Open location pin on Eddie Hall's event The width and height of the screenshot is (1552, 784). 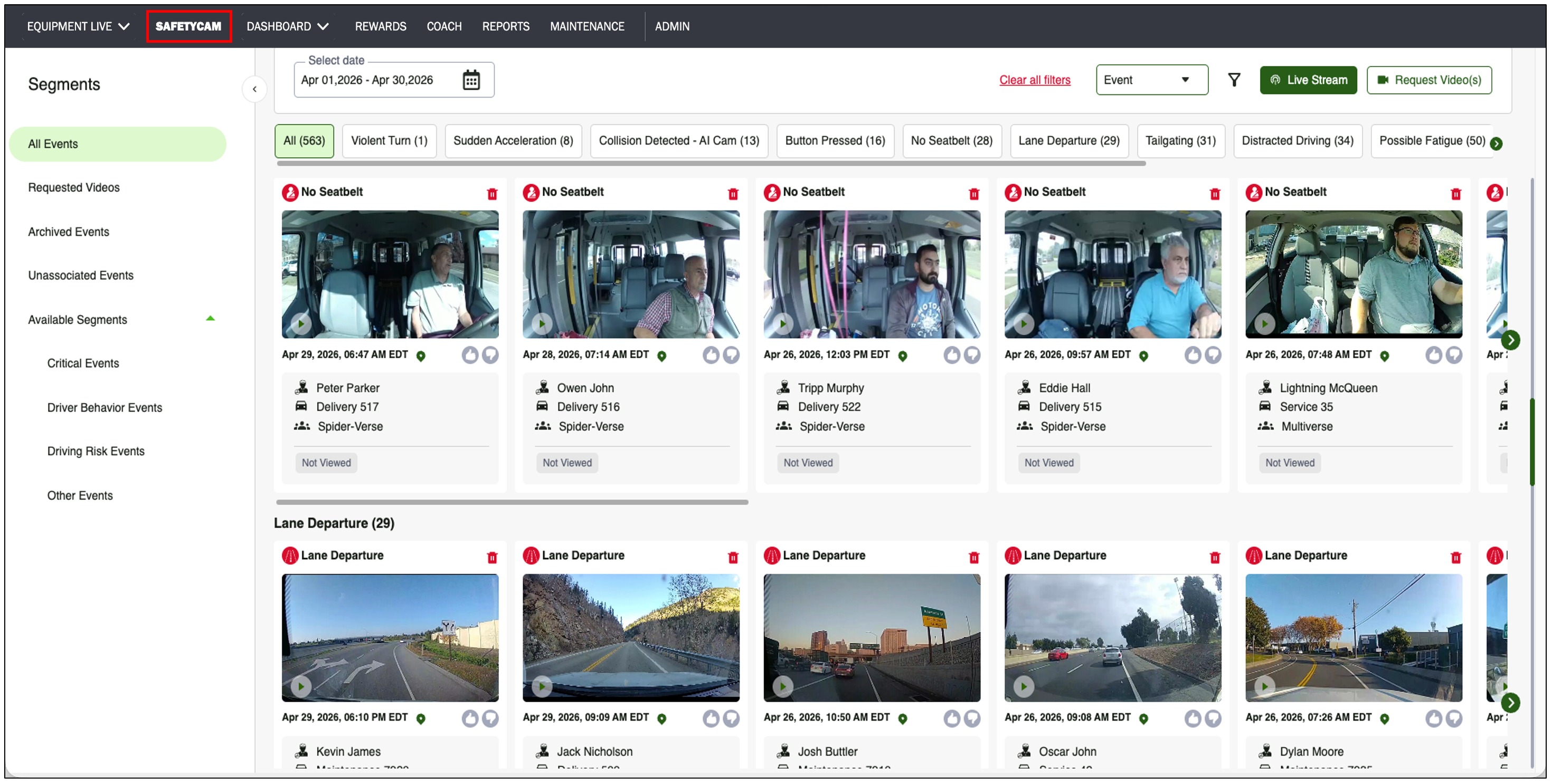[x=1144, y=356]
